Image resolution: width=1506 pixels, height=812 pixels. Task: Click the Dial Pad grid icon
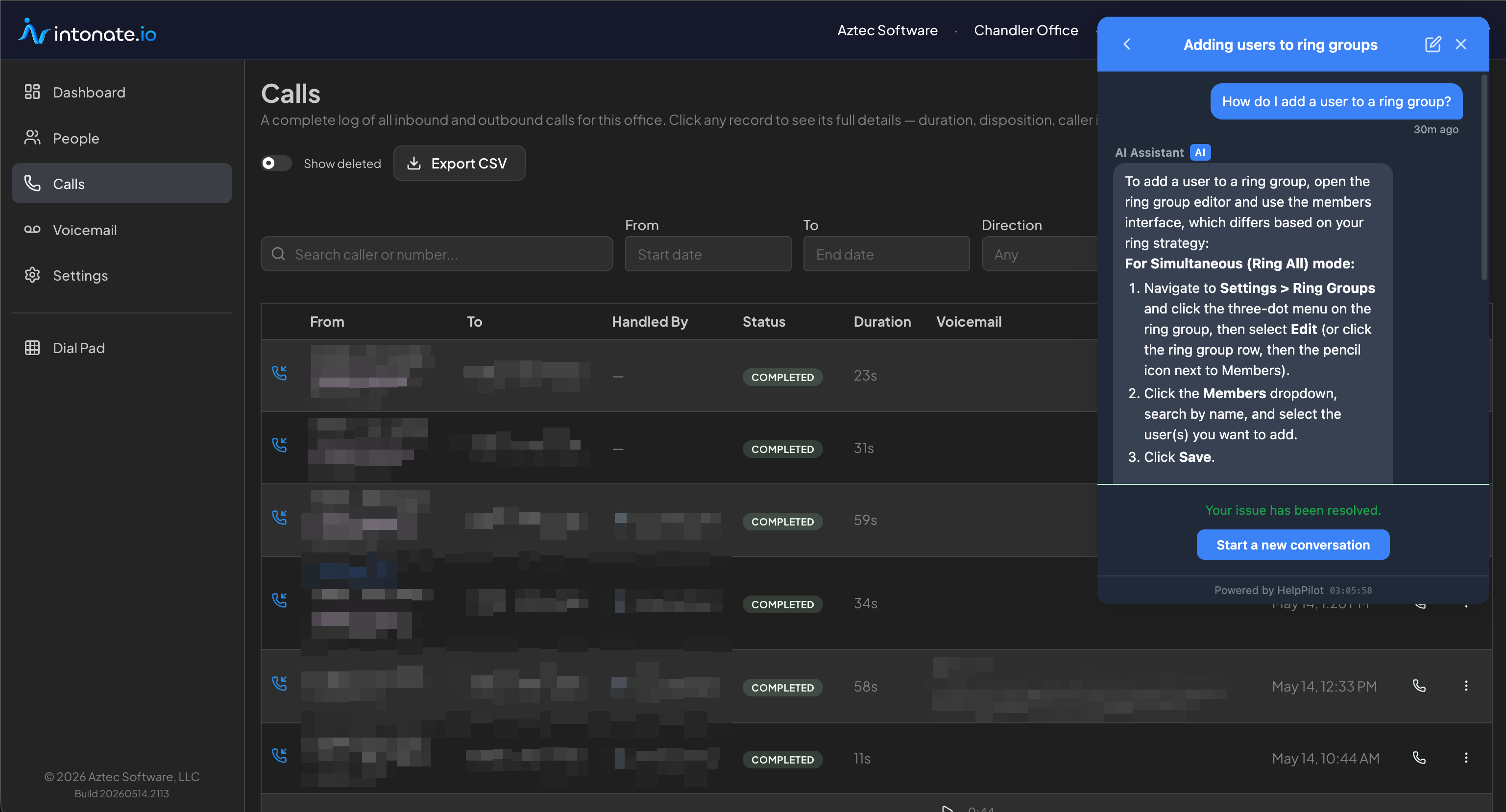(32, 348)
